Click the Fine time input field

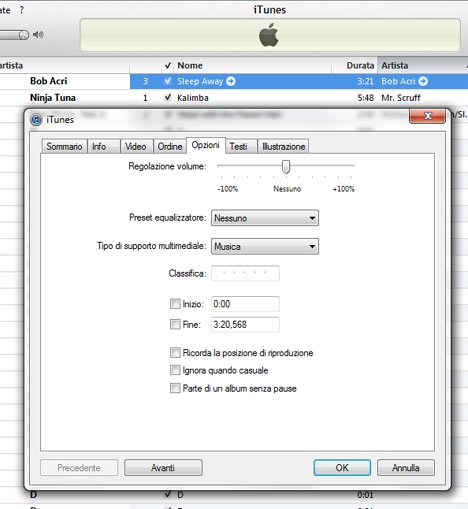pyautogui.click(x=245, y=324)
